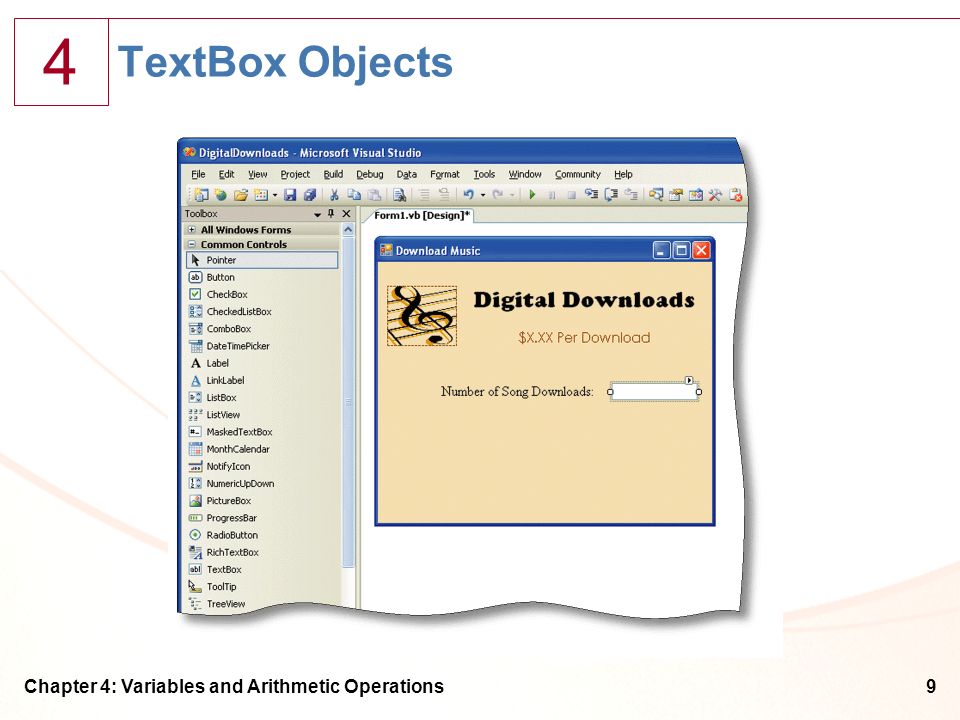Click the Copy toolbar icon
The height and width of the screenshot is (720, 960).
pyautogui.click(x=354, y=195)
